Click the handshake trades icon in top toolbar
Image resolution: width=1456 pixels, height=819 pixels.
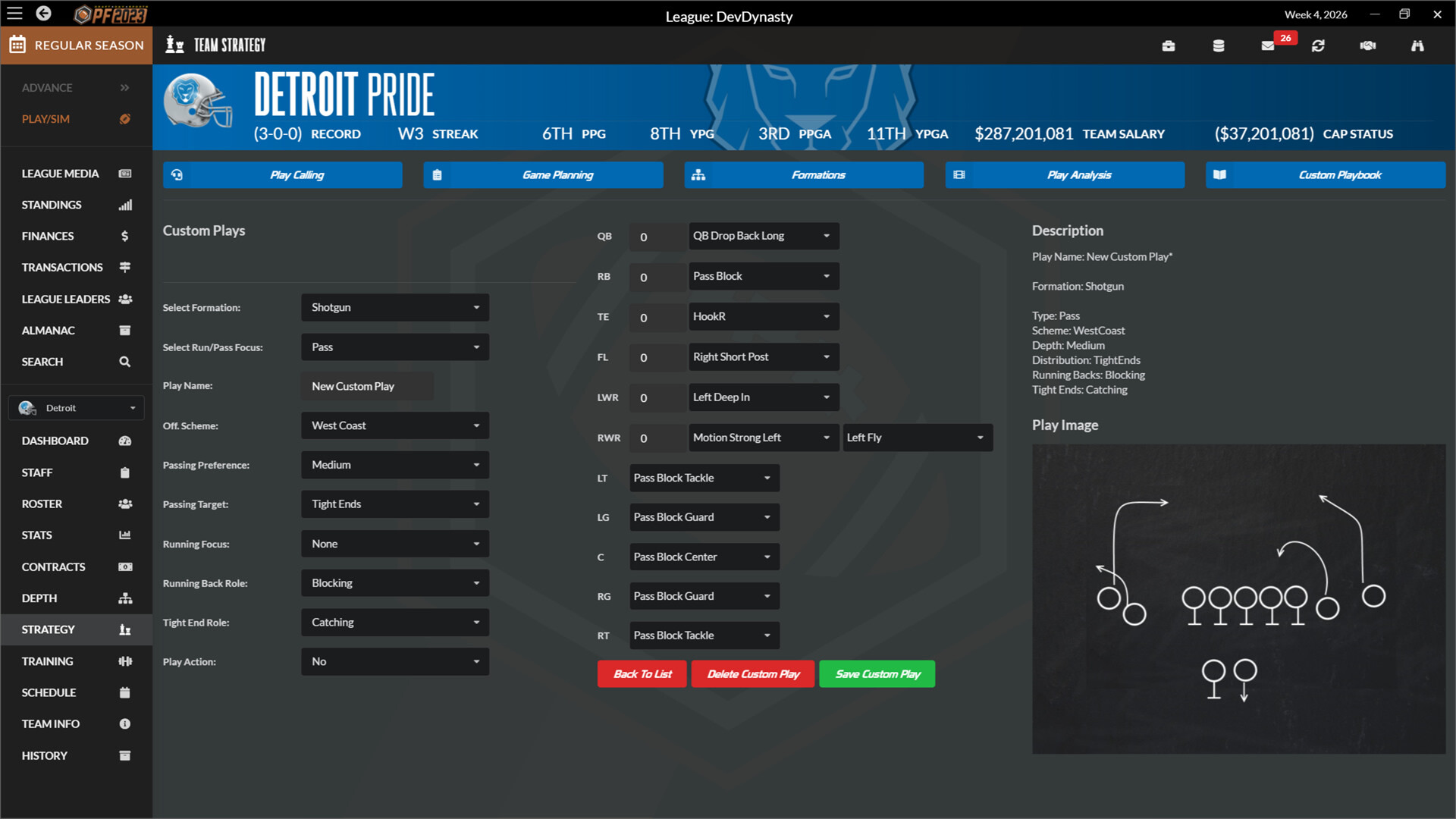coord(1367,45)
